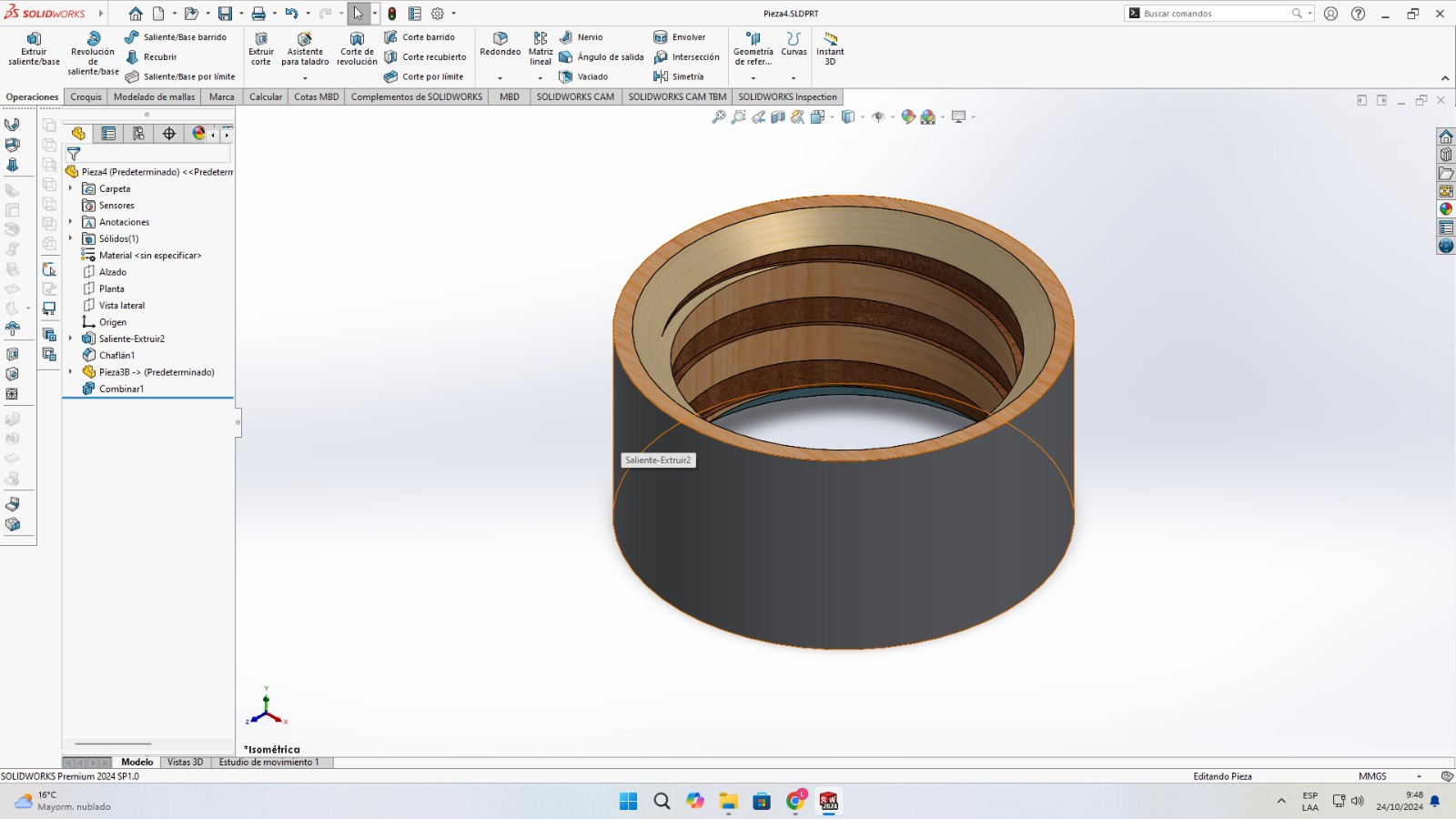Switch to the Croquis ribbon tab
This screenshot has height=819, width=1456.
click(x=86, y=96)
